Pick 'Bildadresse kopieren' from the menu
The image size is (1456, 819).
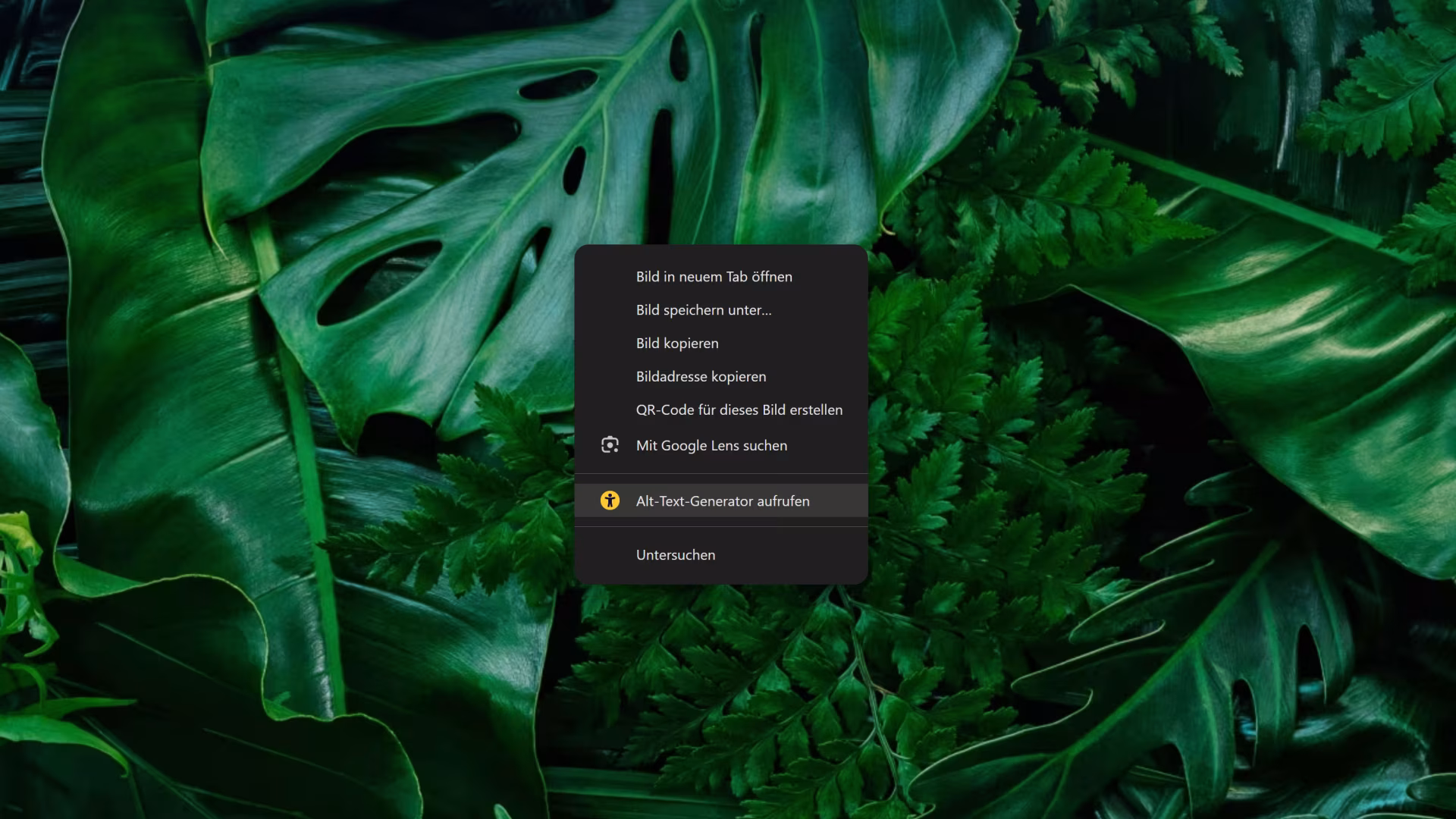[701, 377]
